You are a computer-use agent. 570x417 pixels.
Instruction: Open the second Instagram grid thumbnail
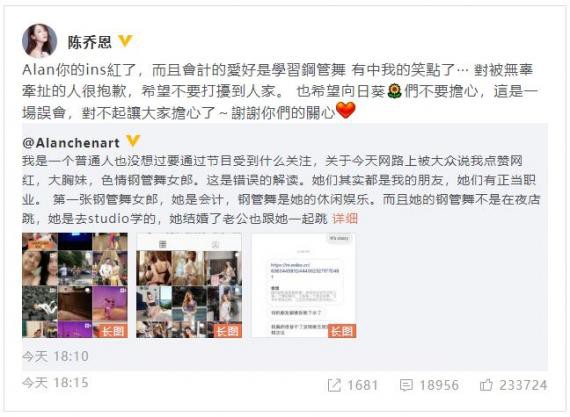pyautogui.click(x=189, y=285)
